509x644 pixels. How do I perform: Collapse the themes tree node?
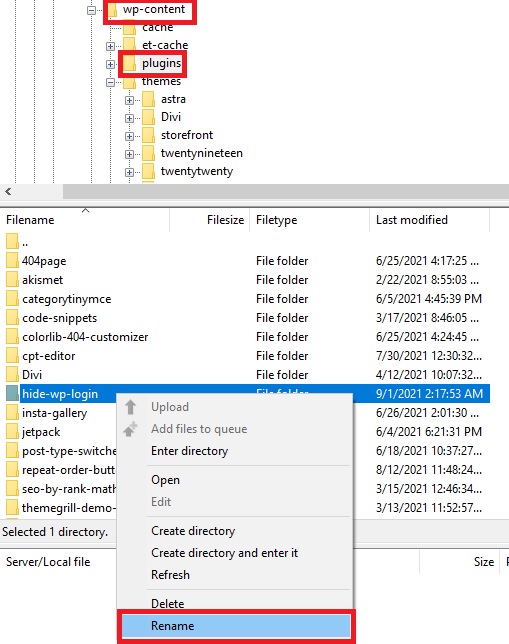[x=110, y=82]
